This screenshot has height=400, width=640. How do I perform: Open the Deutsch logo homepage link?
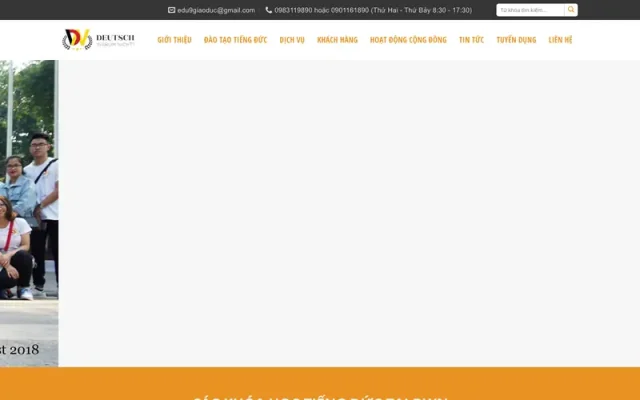(98, 40)
